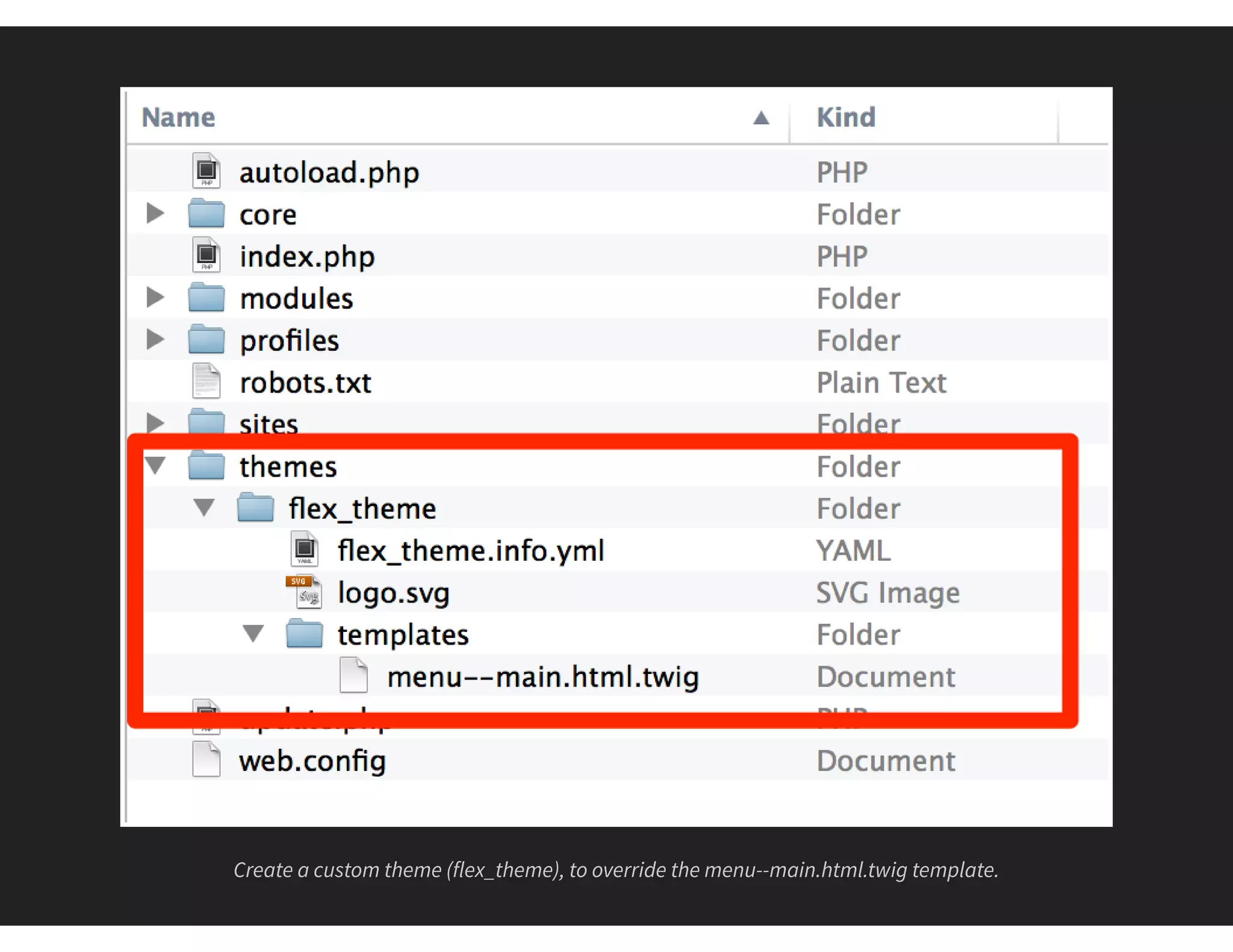
Task: Click the web.config document icon
Action: 207,759
